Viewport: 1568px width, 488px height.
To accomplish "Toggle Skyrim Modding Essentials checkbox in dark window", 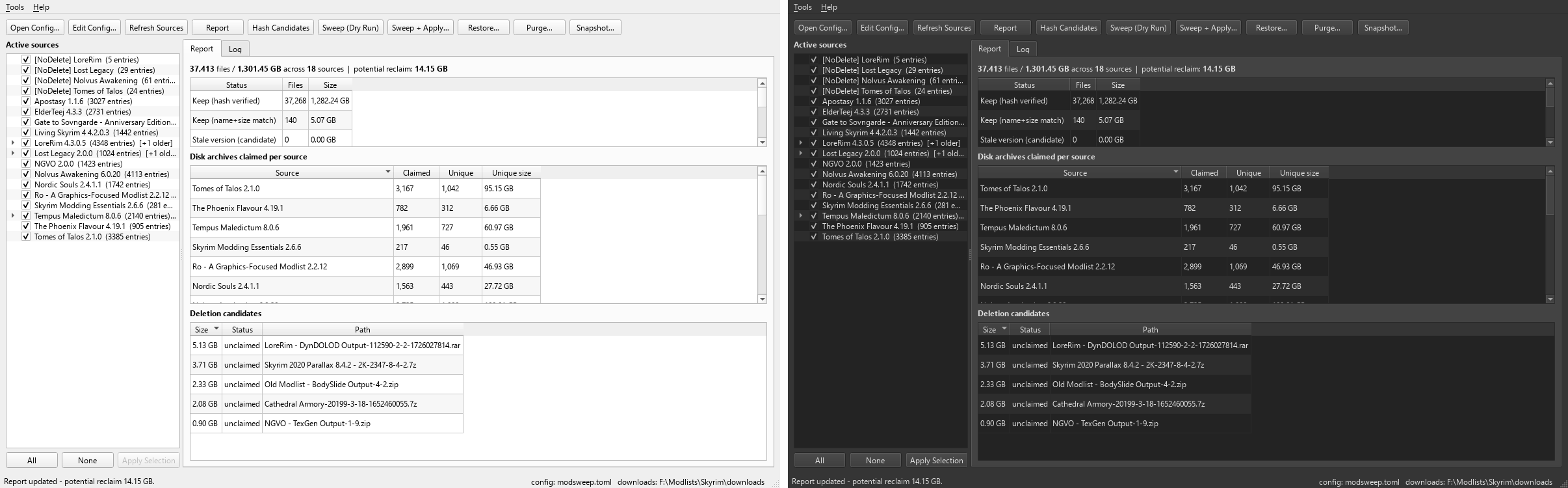I will [x=814, y=206].
